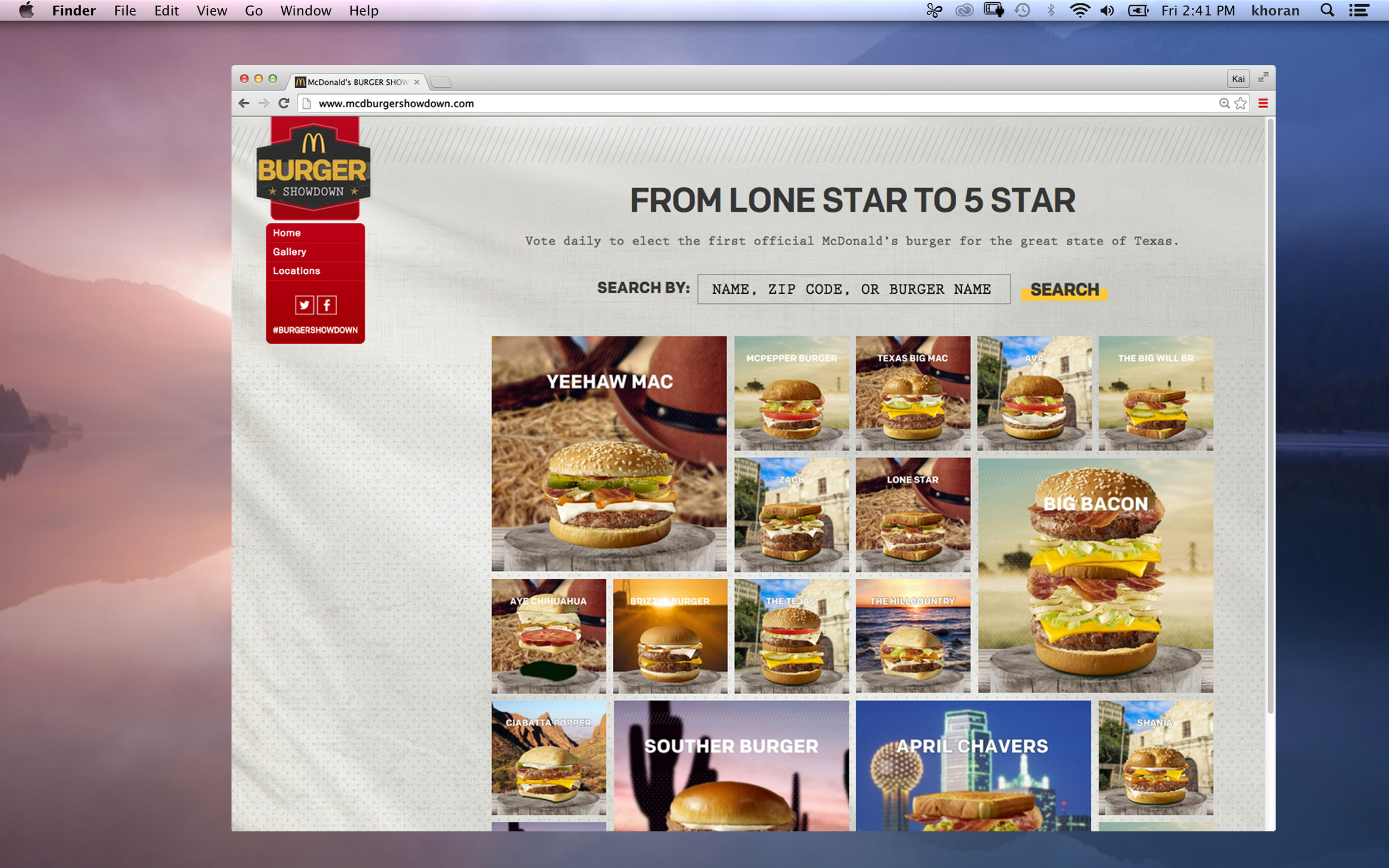The image size is (1389, 868).
Task: Open the Facebook link in sidebar
Action: point(327,305)
